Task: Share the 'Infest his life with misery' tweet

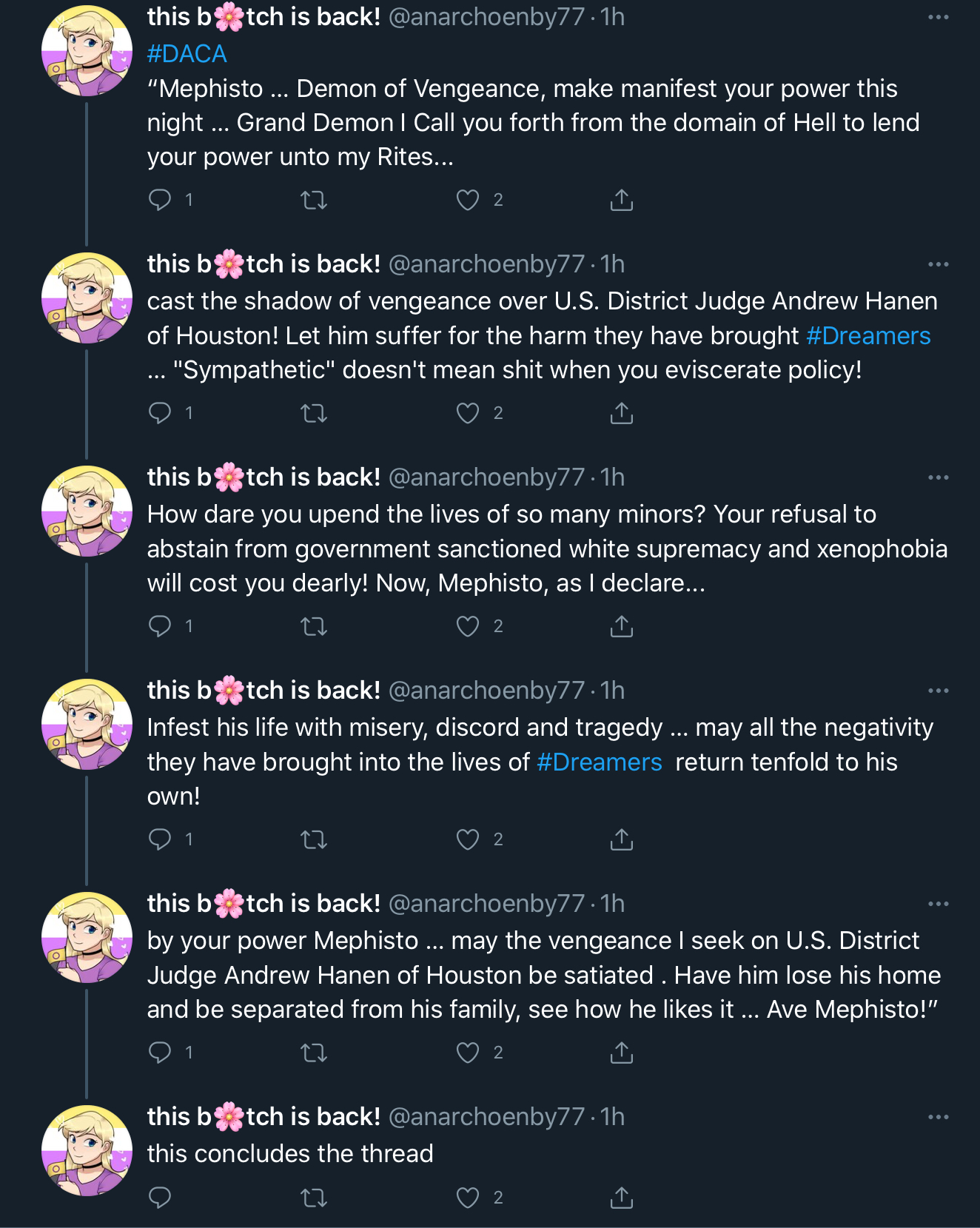Action: (x=622, y=839)
